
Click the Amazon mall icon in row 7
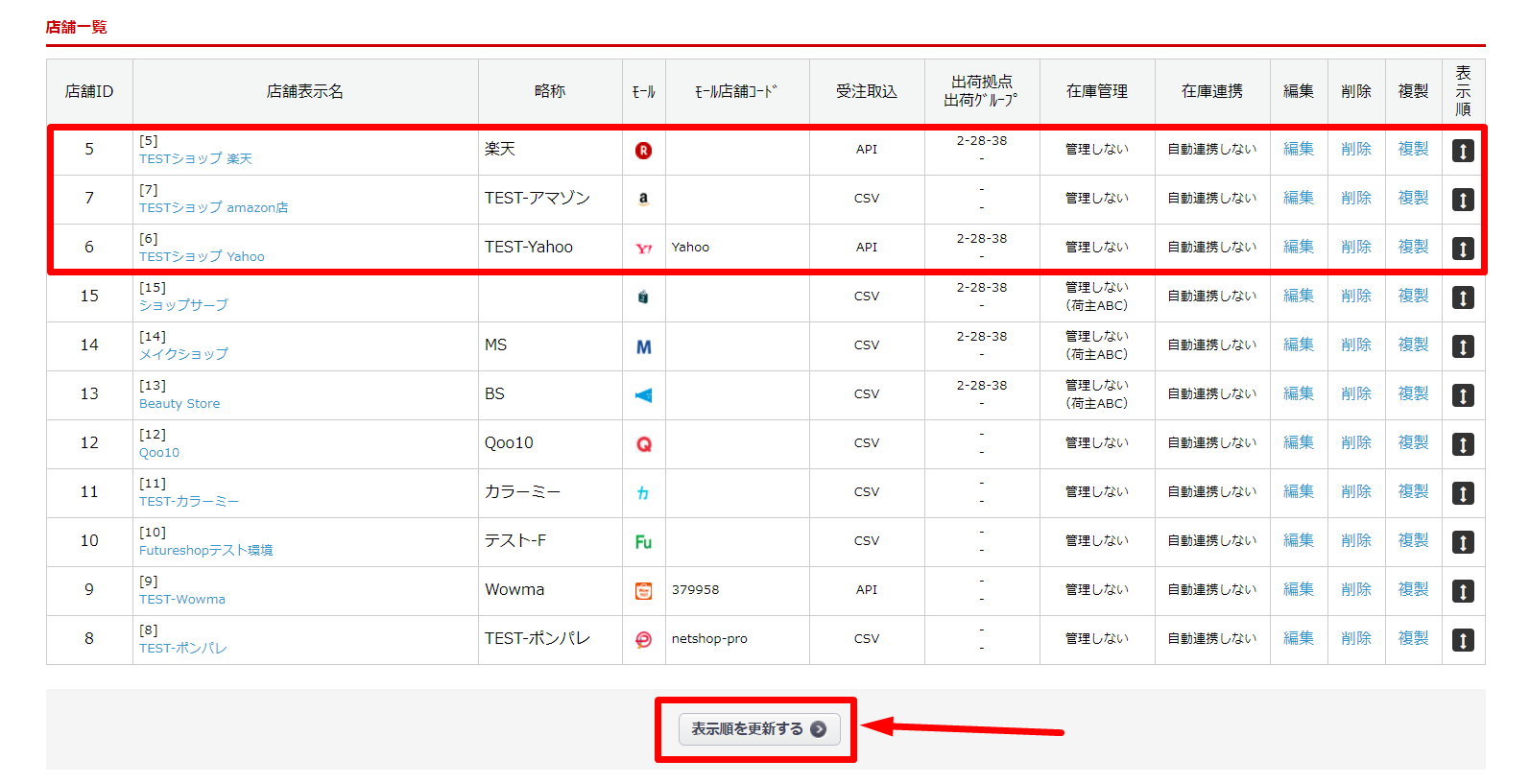pos(643,199)
